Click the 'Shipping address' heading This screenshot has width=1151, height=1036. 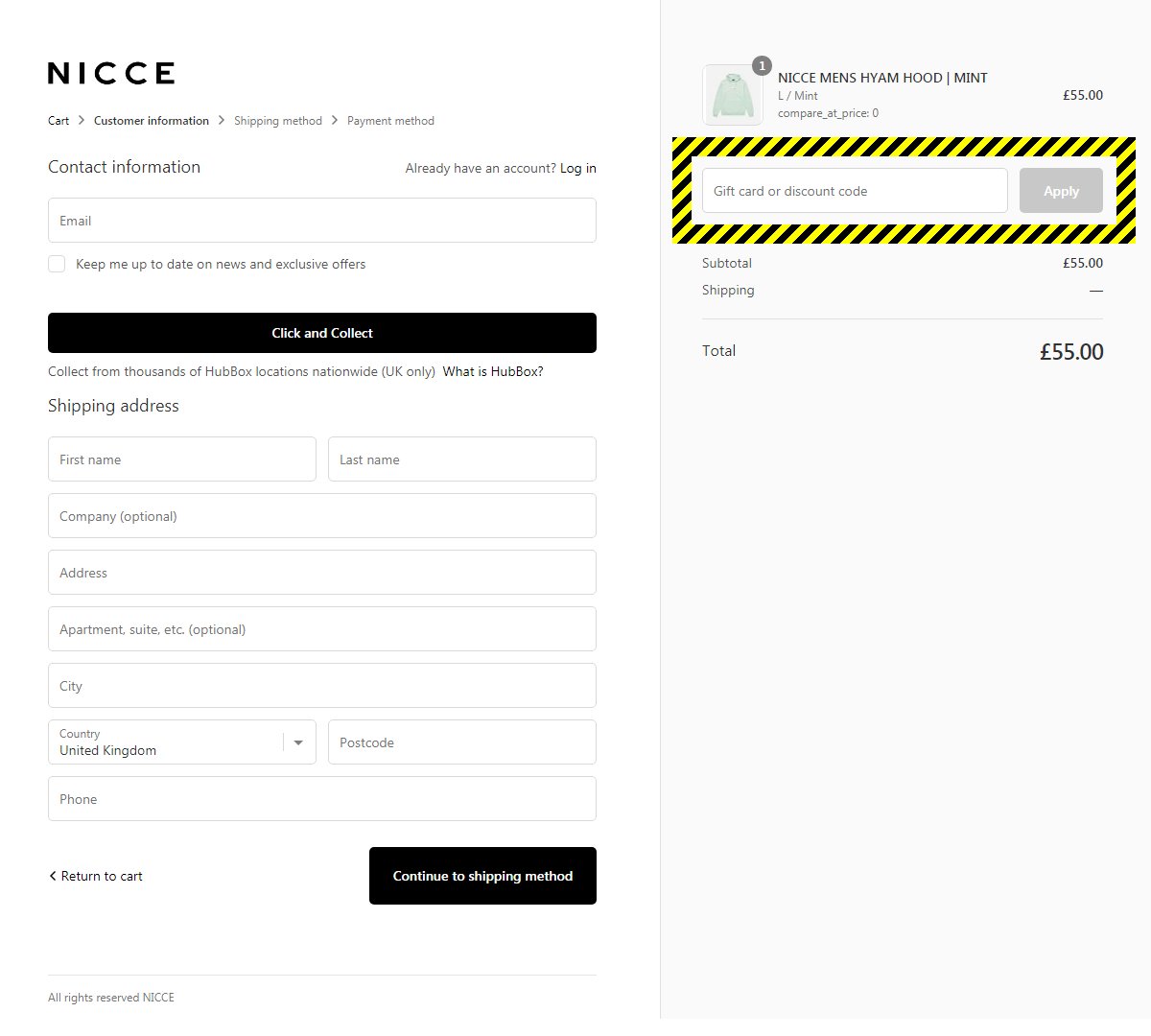coord(113,406)
